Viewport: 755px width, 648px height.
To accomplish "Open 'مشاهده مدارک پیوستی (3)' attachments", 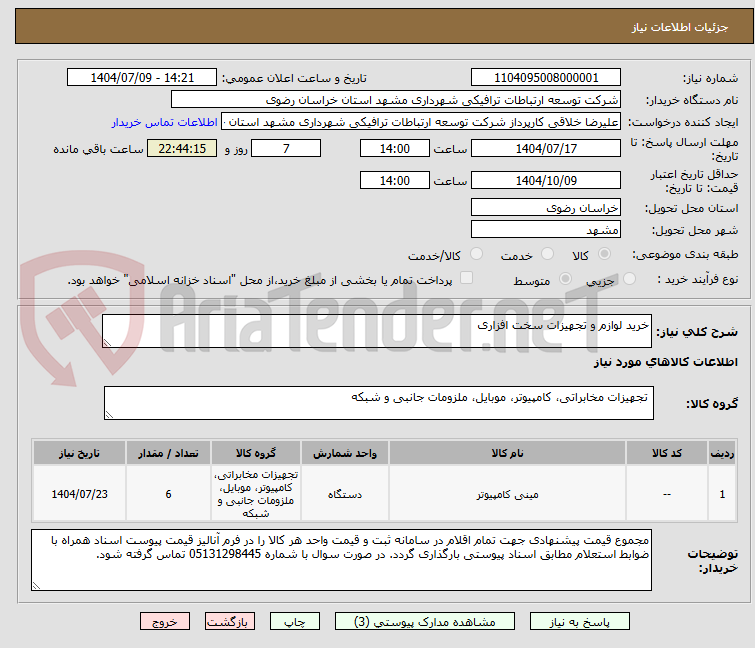I will pyautogui.click(x=425, y=622).
